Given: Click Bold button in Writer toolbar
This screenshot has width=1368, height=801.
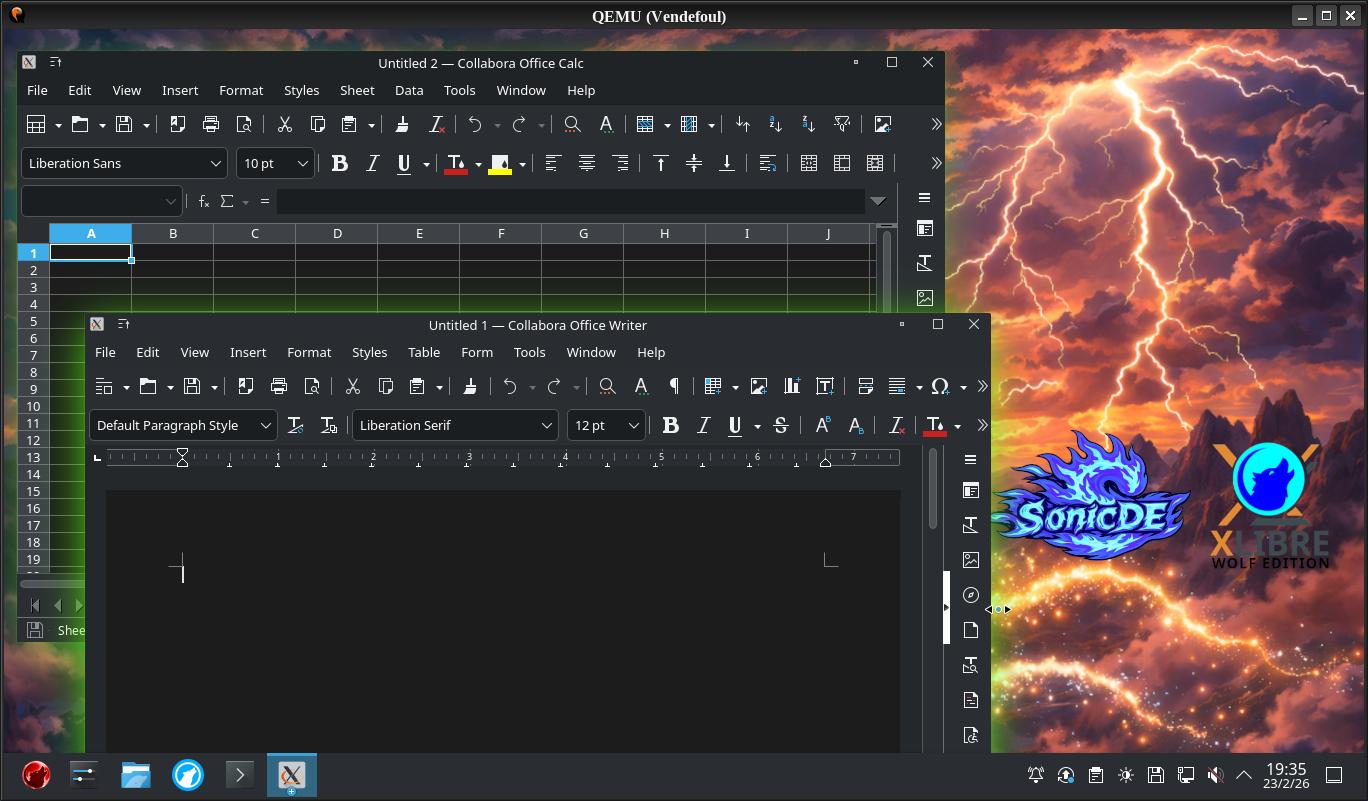Looking at the screenshot, I should (670, 425).
